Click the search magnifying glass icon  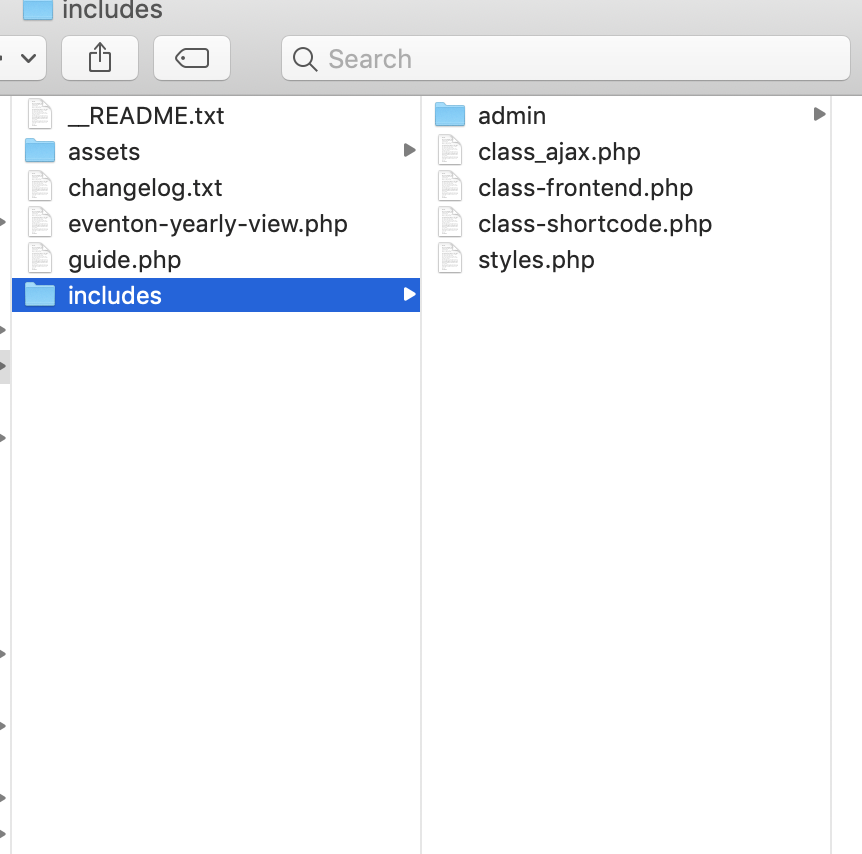(305, 60)
